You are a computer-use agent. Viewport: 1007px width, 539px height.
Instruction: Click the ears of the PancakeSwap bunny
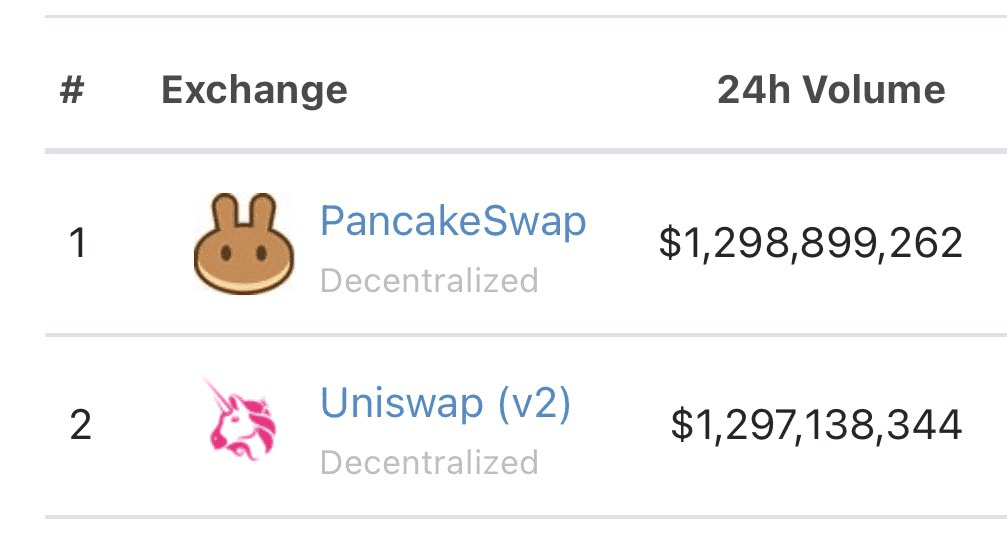pos(244,211)
